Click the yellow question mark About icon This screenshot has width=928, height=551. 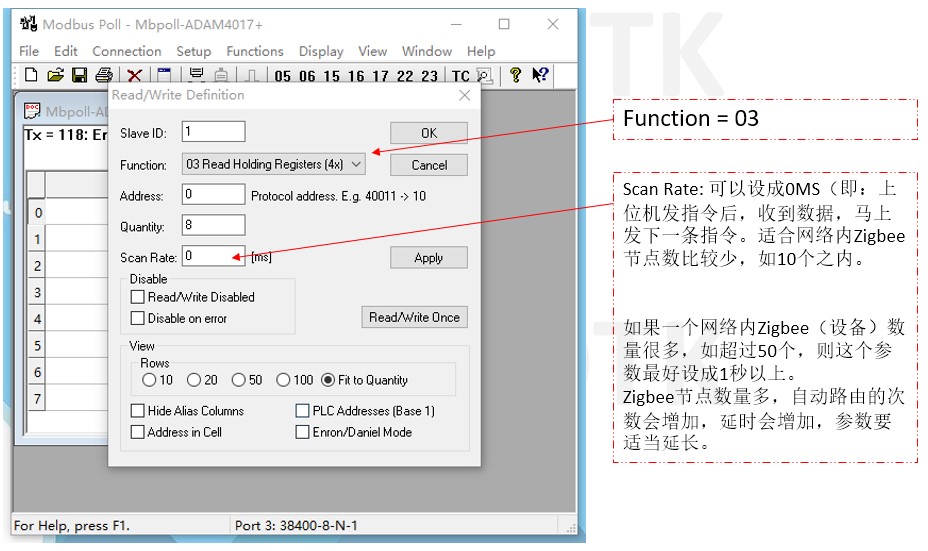515,75
